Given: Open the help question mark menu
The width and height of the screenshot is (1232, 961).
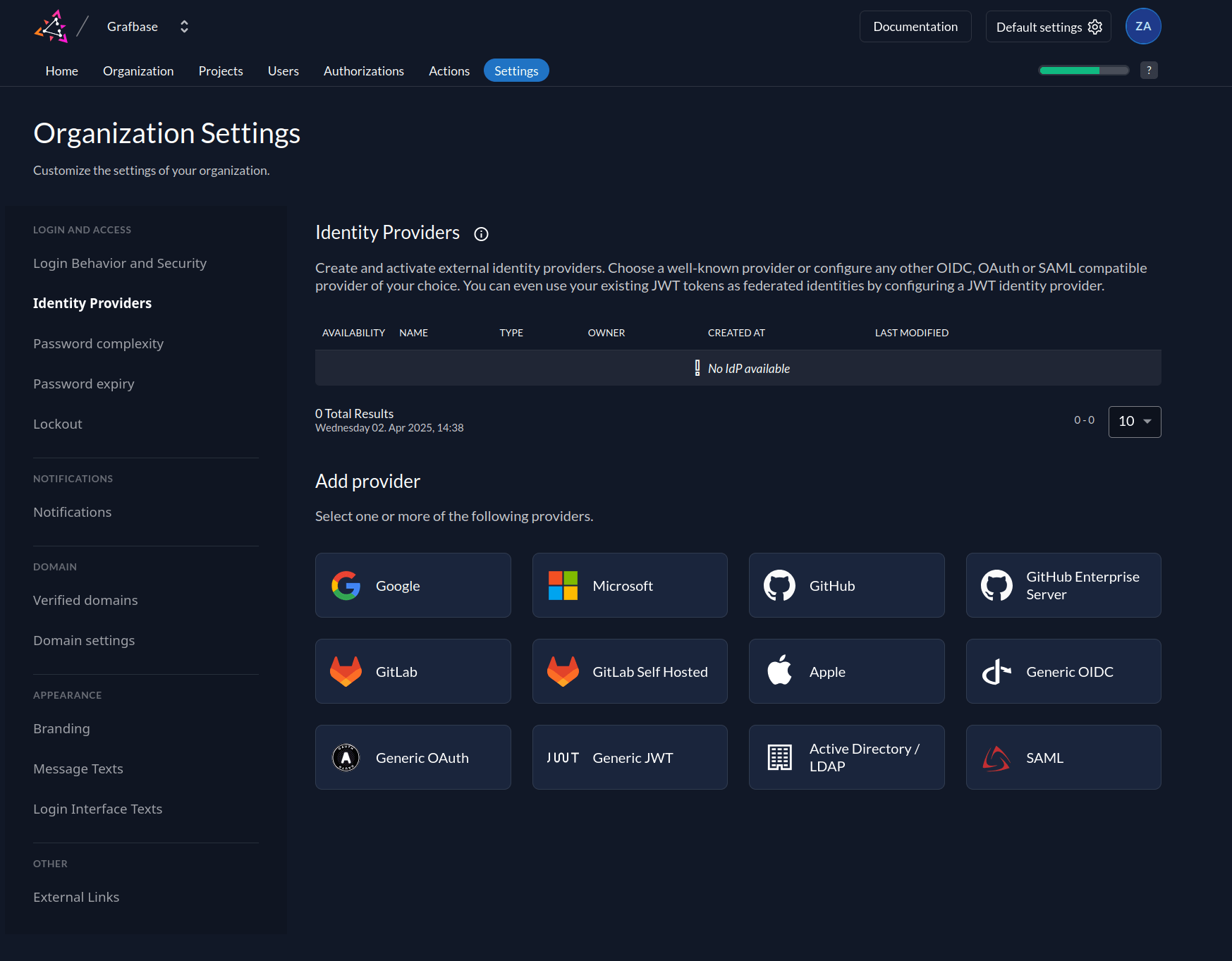Looking at the screenshot, I should click(1149, 70).
